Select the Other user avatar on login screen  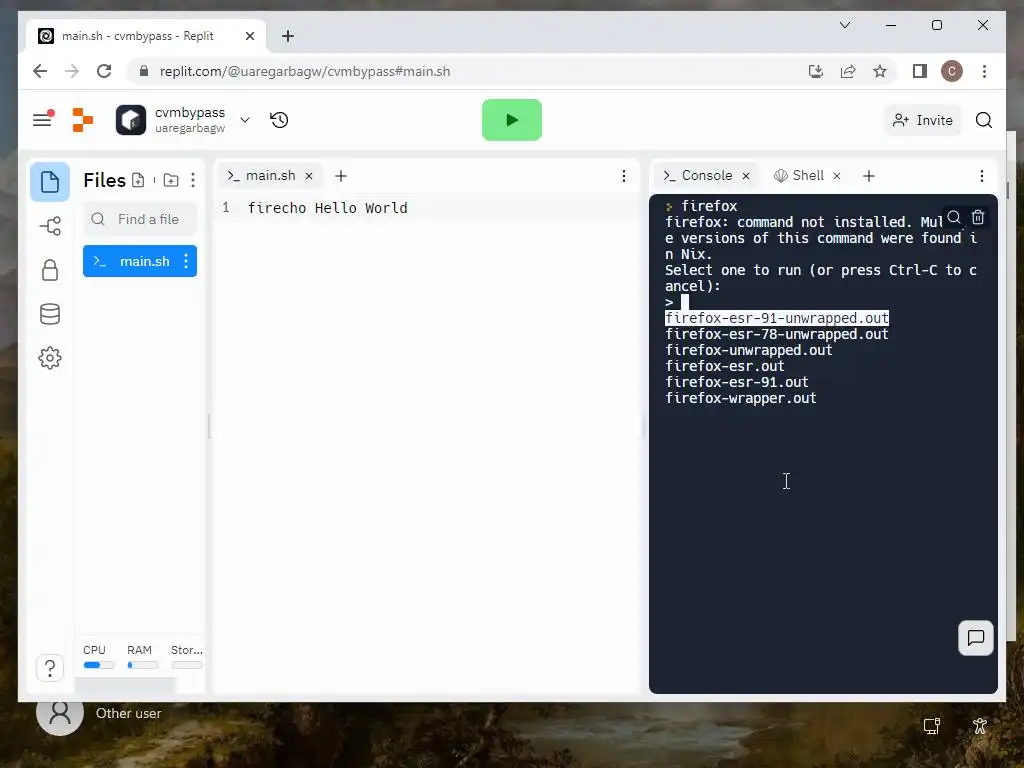(60, 713)
